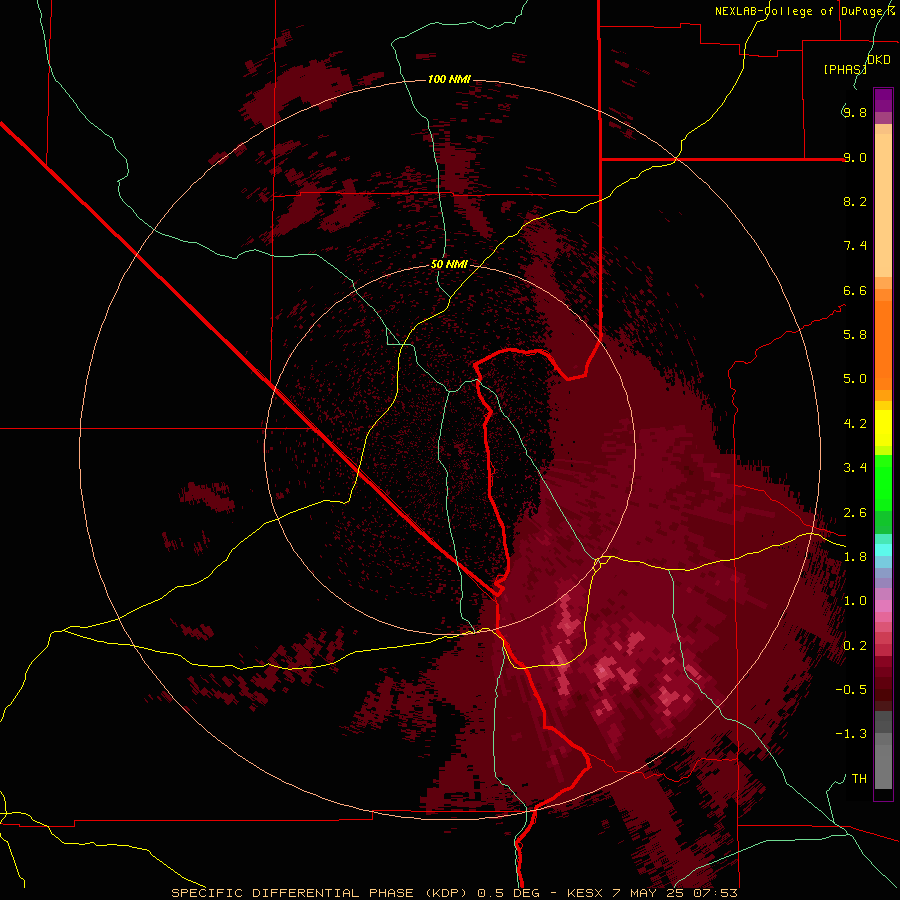This screenshot has height=900, width=900.
Task: Click the OKD text in the top right
Action: [x=879, y=60]
